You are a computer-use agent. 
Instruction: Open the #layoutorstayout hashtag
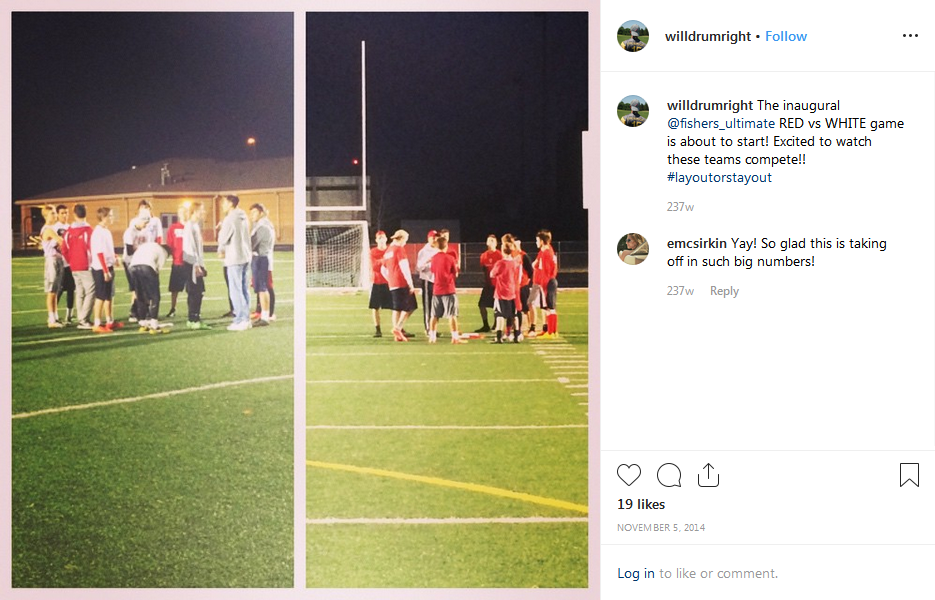(x=719, y=177)
